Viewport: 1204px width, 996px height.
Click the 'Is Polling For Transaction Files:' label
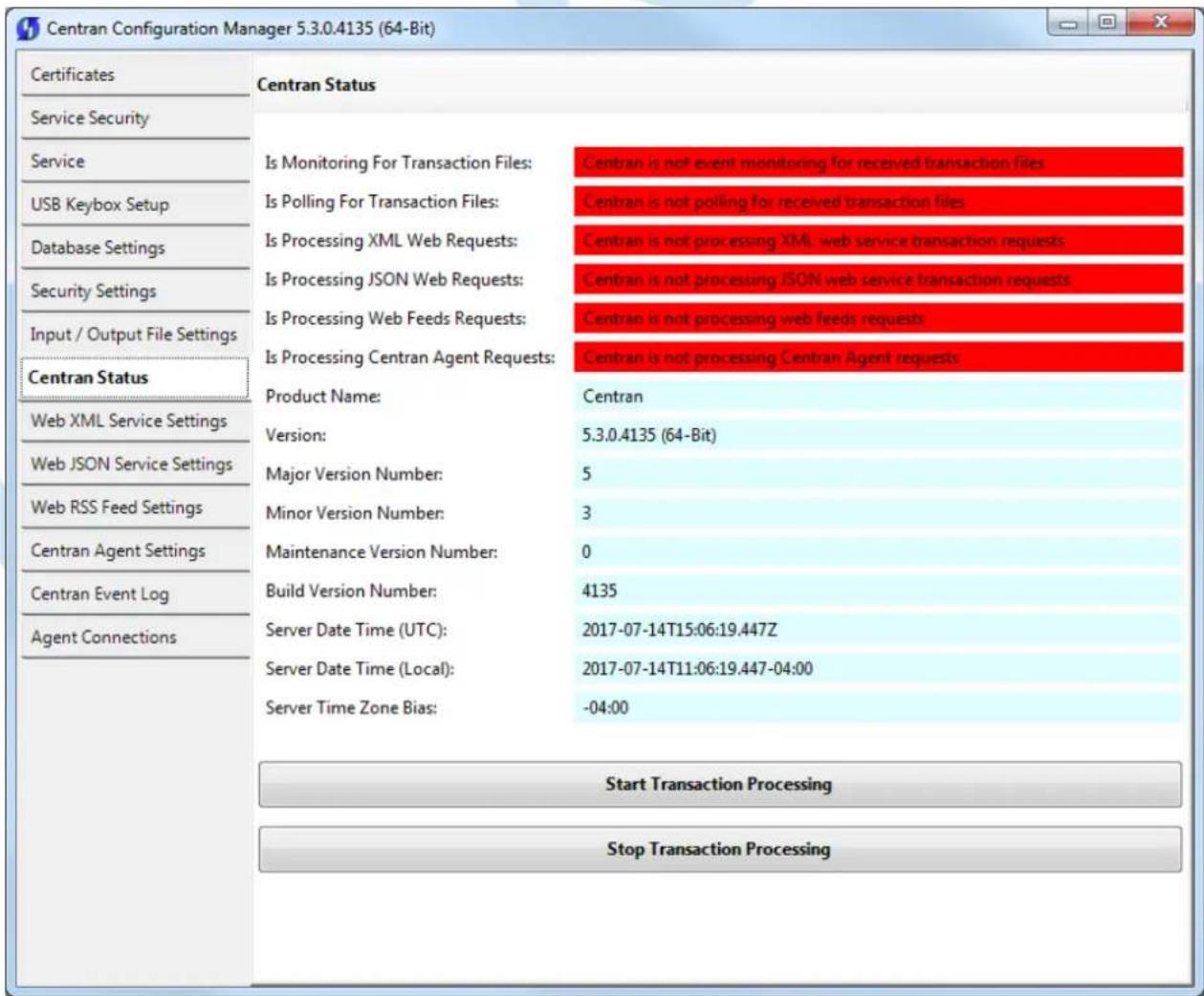tap(383, 202)
